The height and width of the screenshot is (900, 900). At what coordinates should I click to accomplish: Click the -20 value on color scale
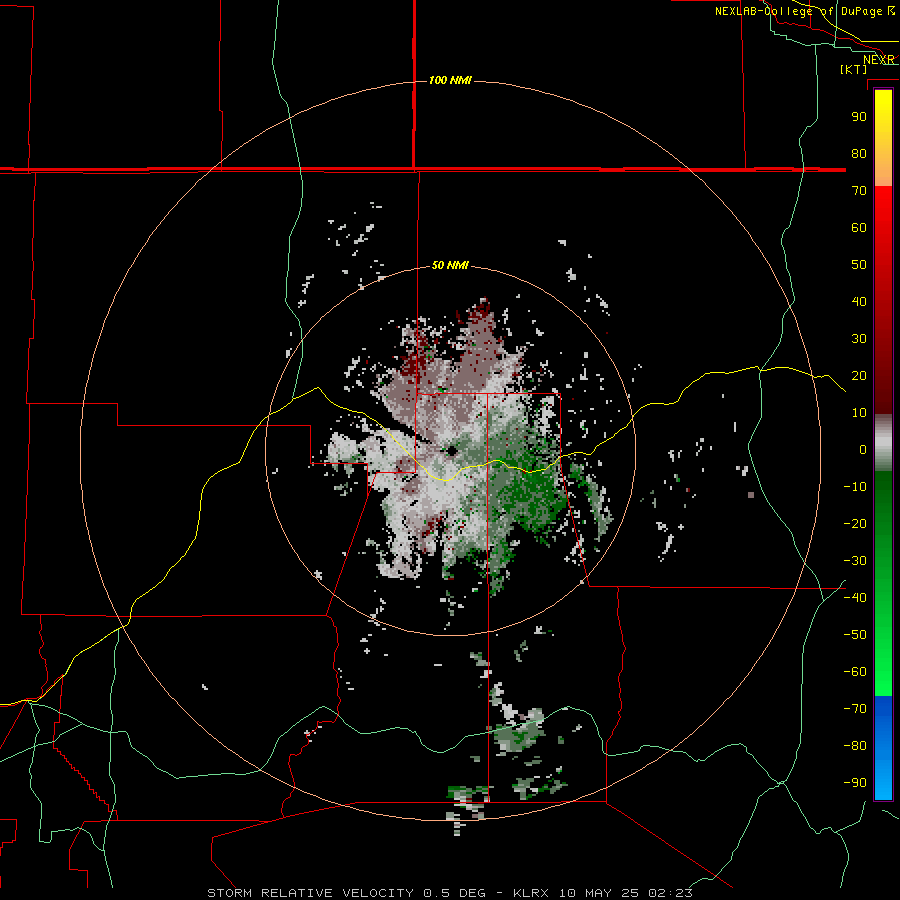coord(855,523)
